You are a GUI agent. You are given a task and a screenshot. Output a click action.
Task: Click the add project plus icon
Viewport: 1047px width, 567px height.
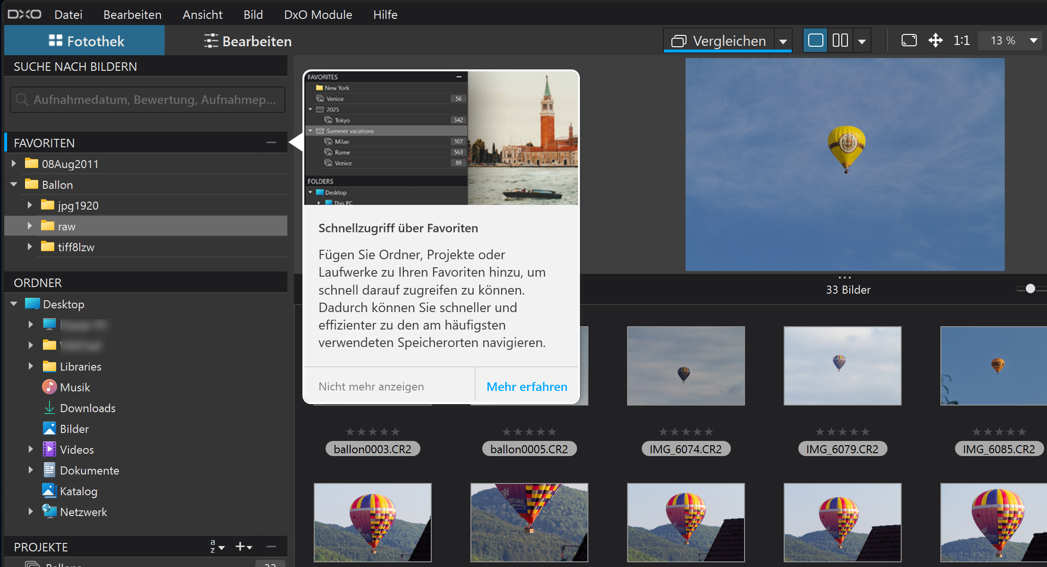pyautogui.click(x=243, y=547)
